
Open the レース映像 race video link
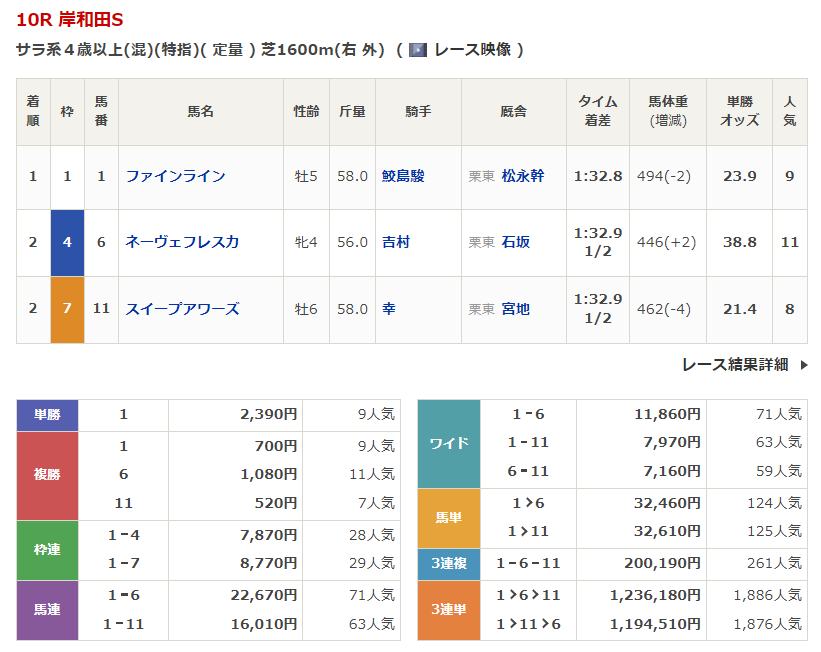click(x=472, y=49)
